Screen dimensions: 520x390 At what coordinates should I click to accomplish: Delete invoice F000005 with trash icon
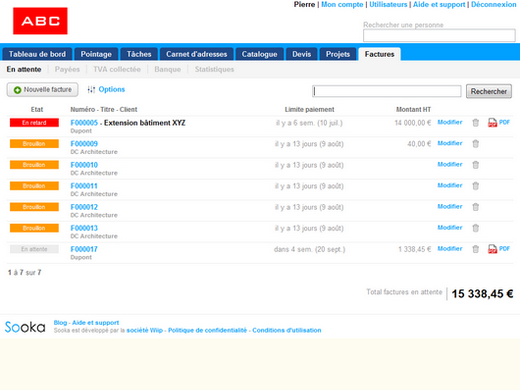pyautogui.click(x=476, y=123)
